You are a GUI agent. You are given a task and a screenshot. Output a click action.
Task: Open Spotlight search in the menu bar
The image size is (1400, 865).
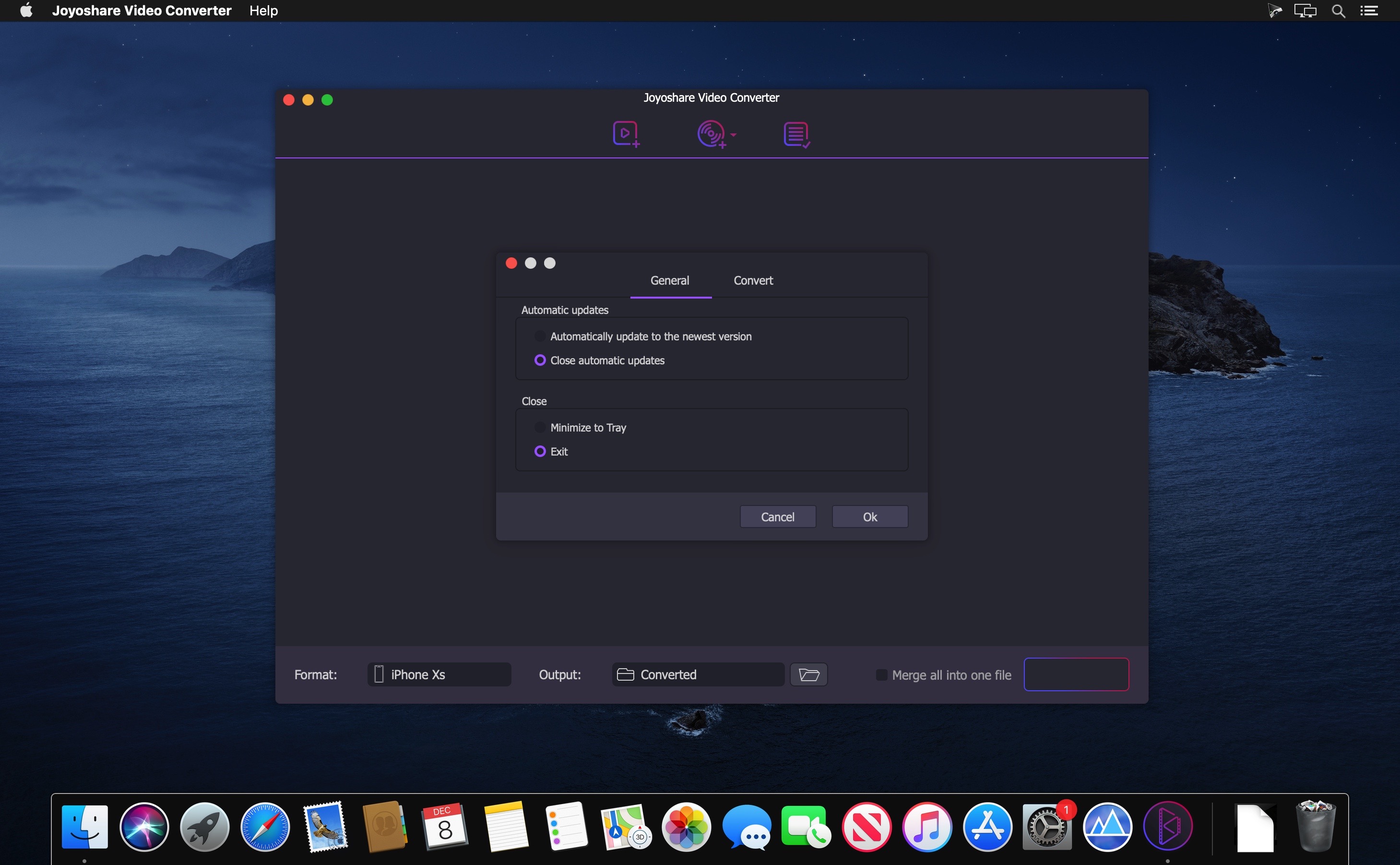pyautogui.click(x=1338, y=10)
